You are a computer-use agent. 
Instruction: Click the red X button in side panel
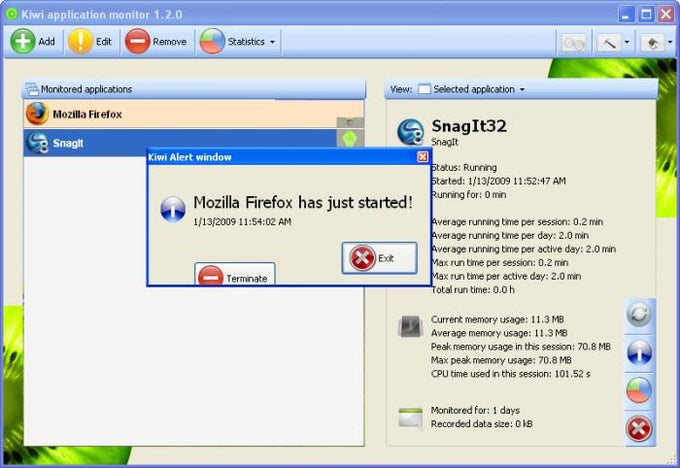(x=639, y=429)
